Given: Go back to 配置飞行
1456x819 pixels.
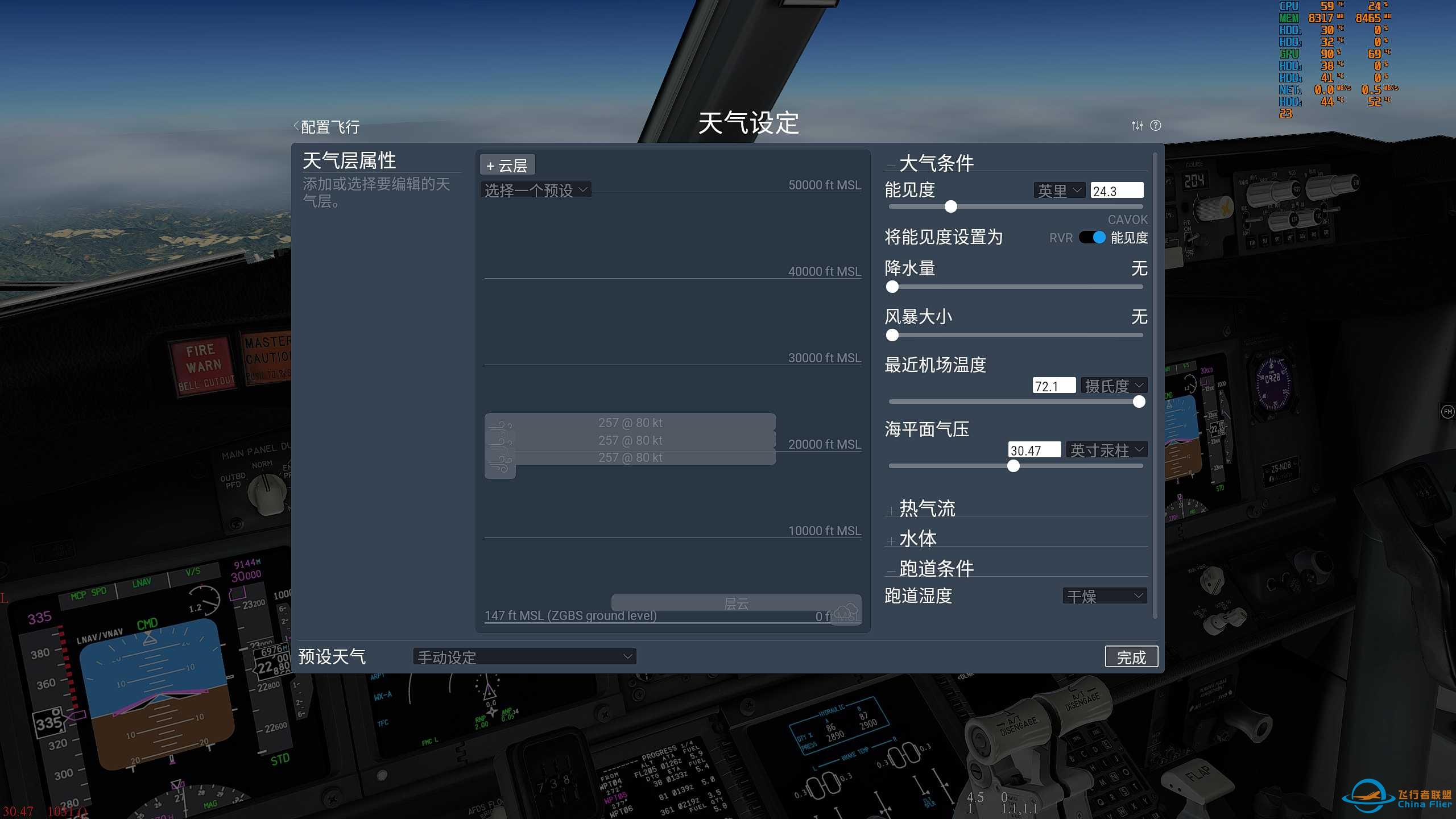Looking at the screenshot, I should 326,126.
